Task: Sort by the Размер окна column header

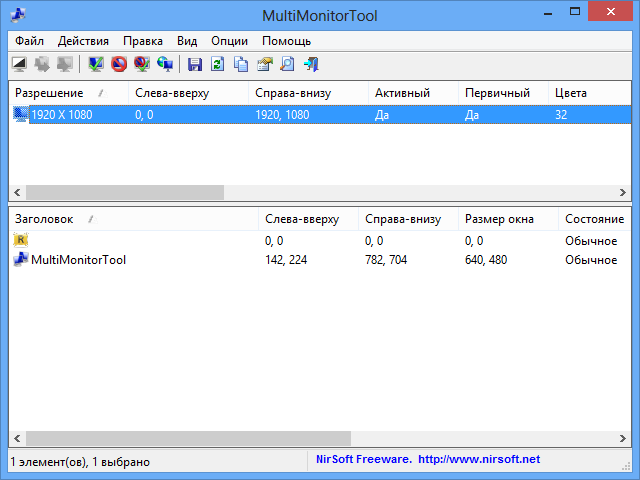Action: pos(509,219)
